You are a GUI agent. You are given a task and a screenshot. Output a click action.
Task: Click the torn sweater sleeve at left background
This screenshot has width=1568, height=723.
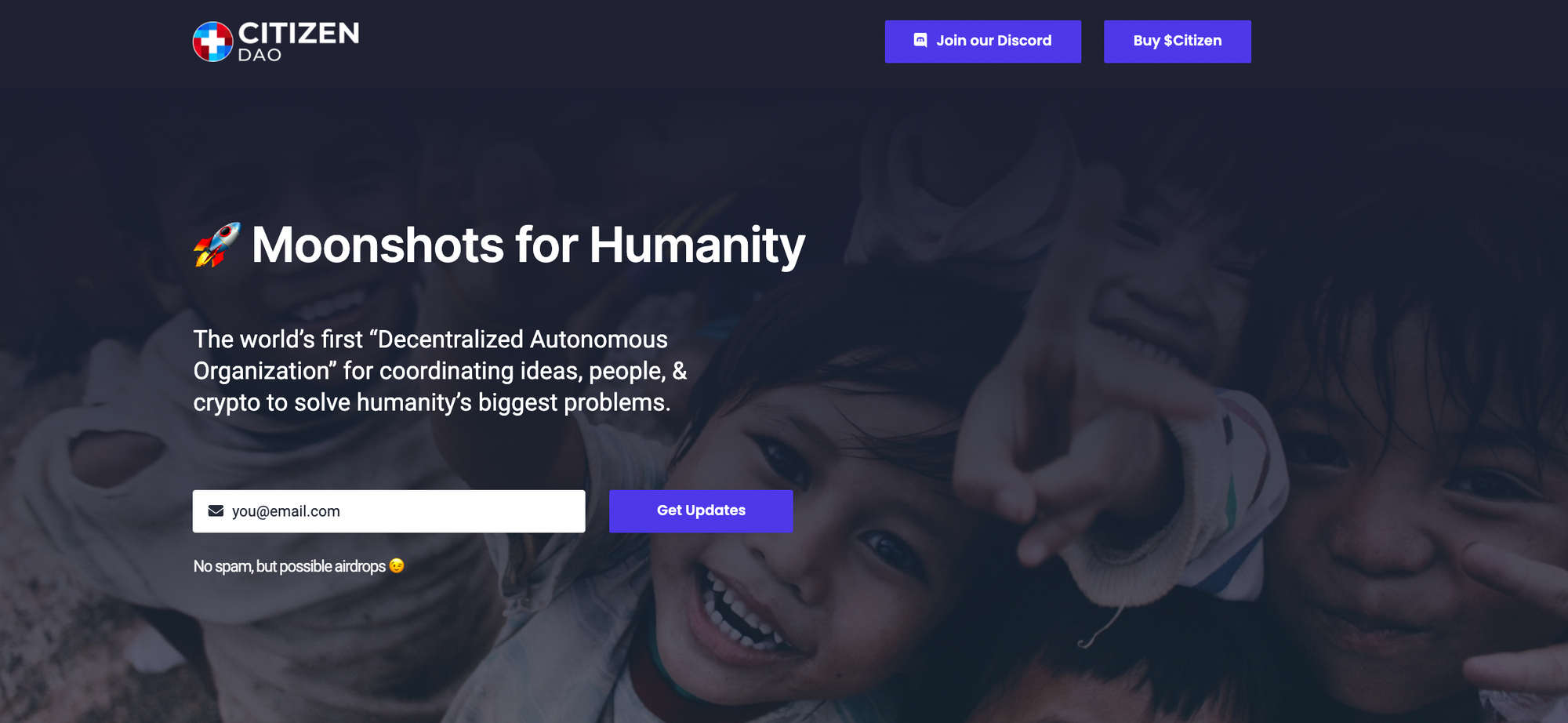click(x=118, y=455)
